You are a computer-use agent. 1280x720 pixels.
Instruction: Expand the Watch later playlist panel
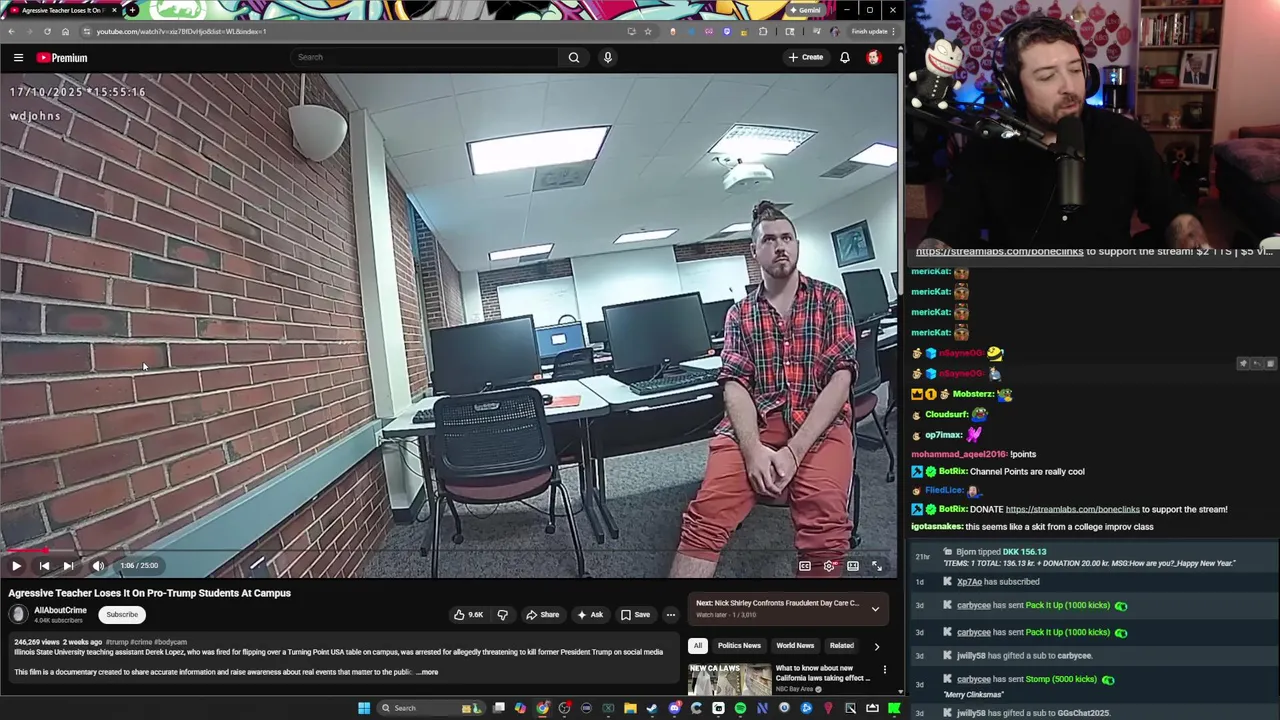click(x=875, y=609)
